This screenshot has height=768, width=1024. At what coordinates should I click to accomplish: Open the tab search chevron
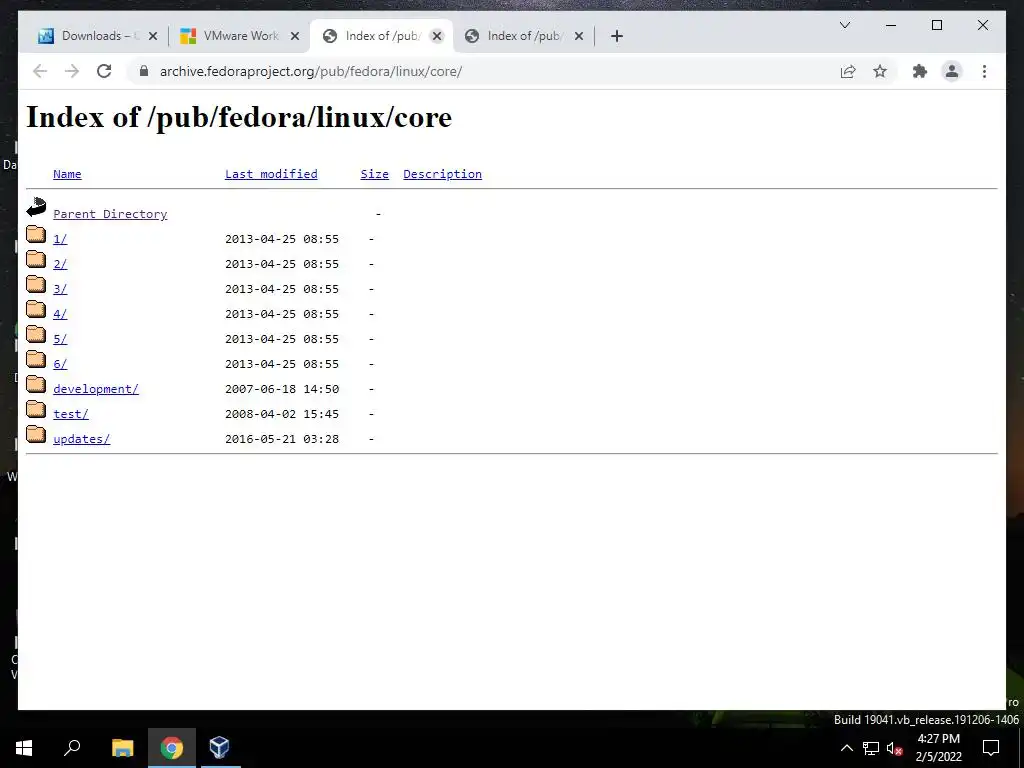click(x=844, y=25)
